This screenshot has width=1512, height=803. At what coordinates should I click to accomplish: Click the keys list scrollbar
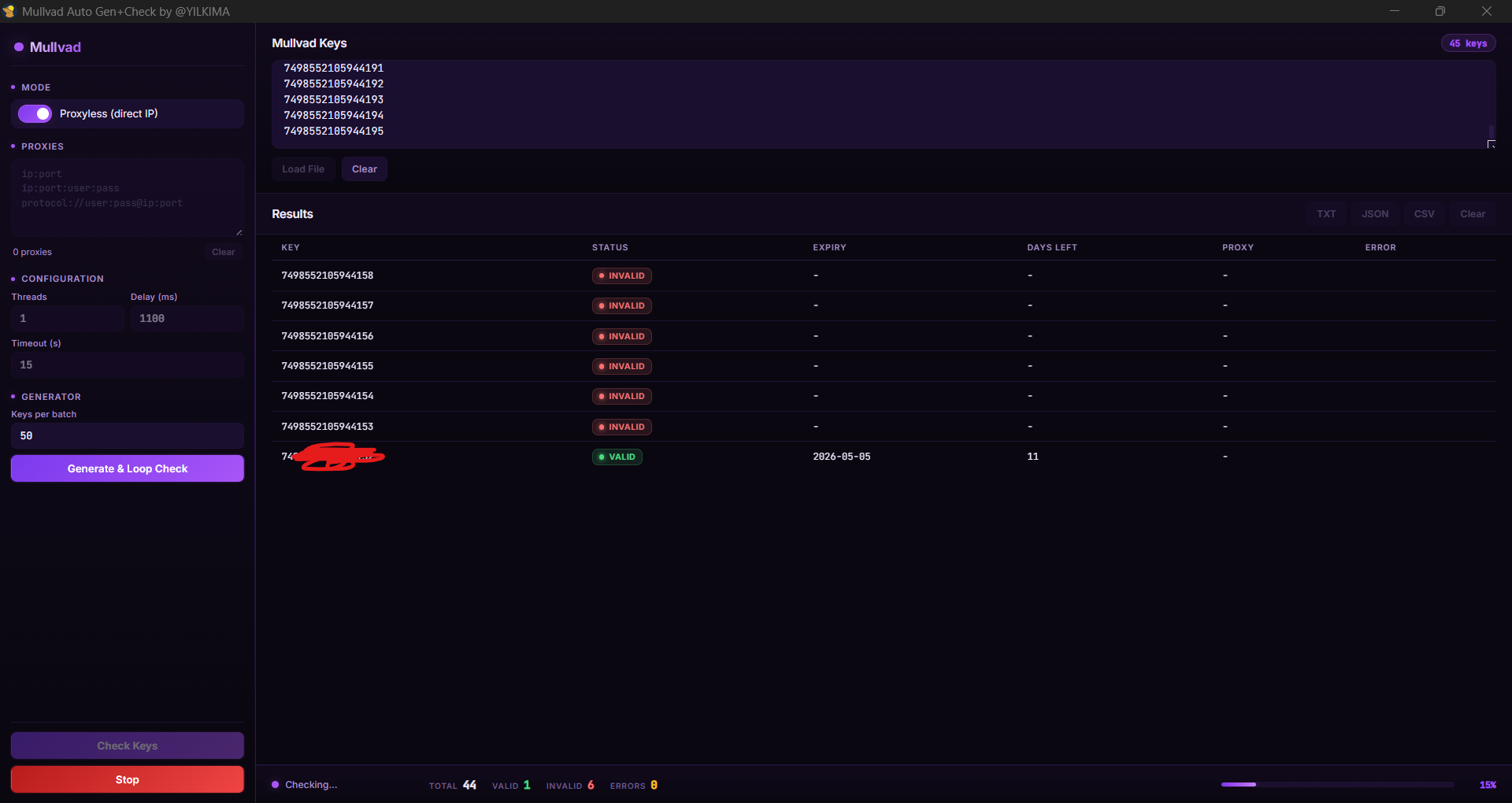(x=1491, y=131)
